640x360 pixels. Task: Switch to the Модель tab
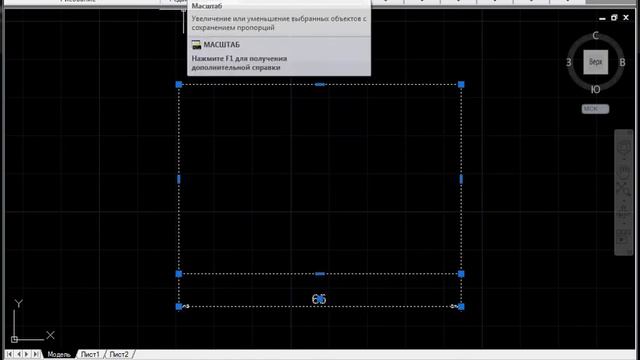pyautogui.click(x=59, y=354)
